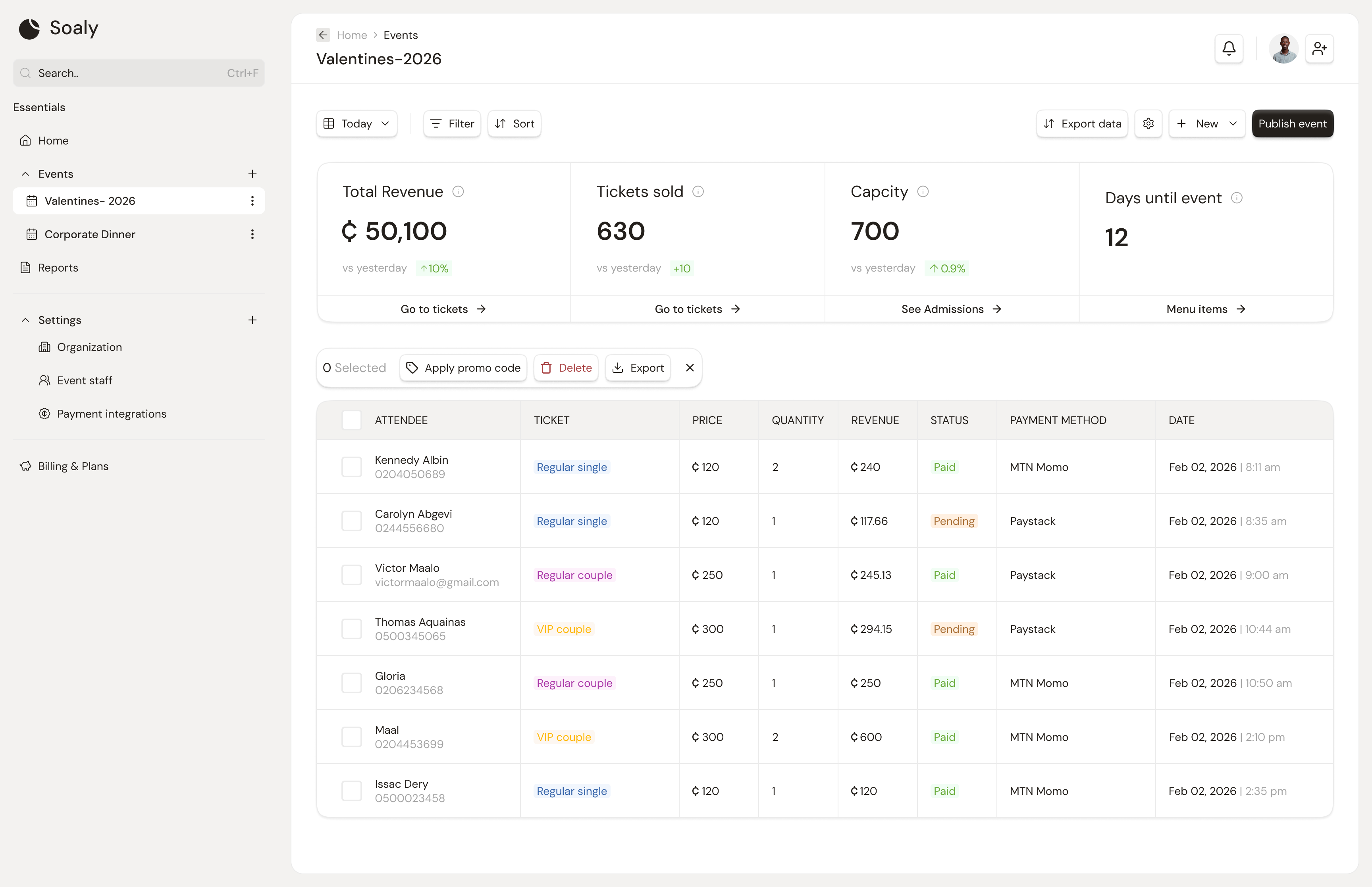Click the search magnifier icon
Image resolution: width=1372 pixels, height=887 pixels.
click(25, 73)
